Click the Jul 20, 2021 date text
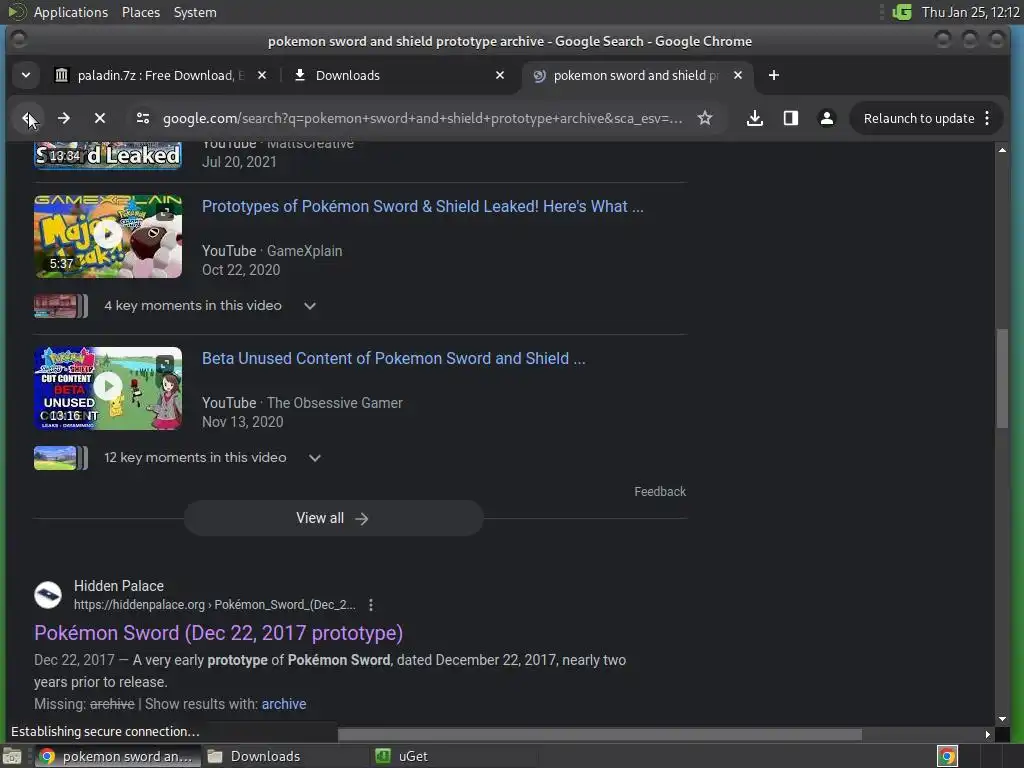 click(x=239, y=162)
